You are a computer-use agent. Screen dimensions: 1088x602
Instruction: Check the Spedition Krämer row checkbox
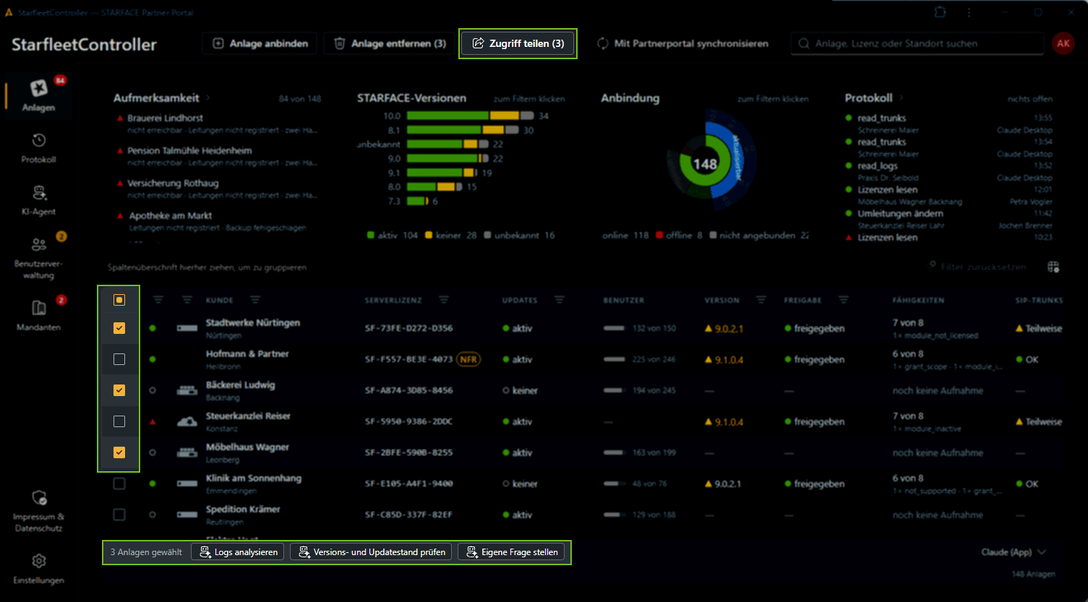pos(119,515)
